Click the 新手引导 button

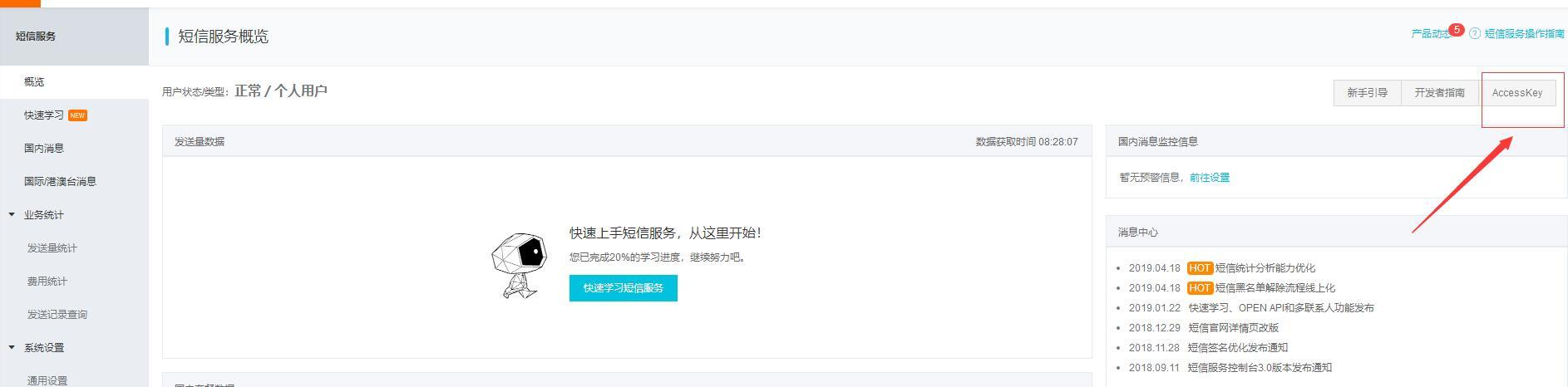(x=1368, y=93)
